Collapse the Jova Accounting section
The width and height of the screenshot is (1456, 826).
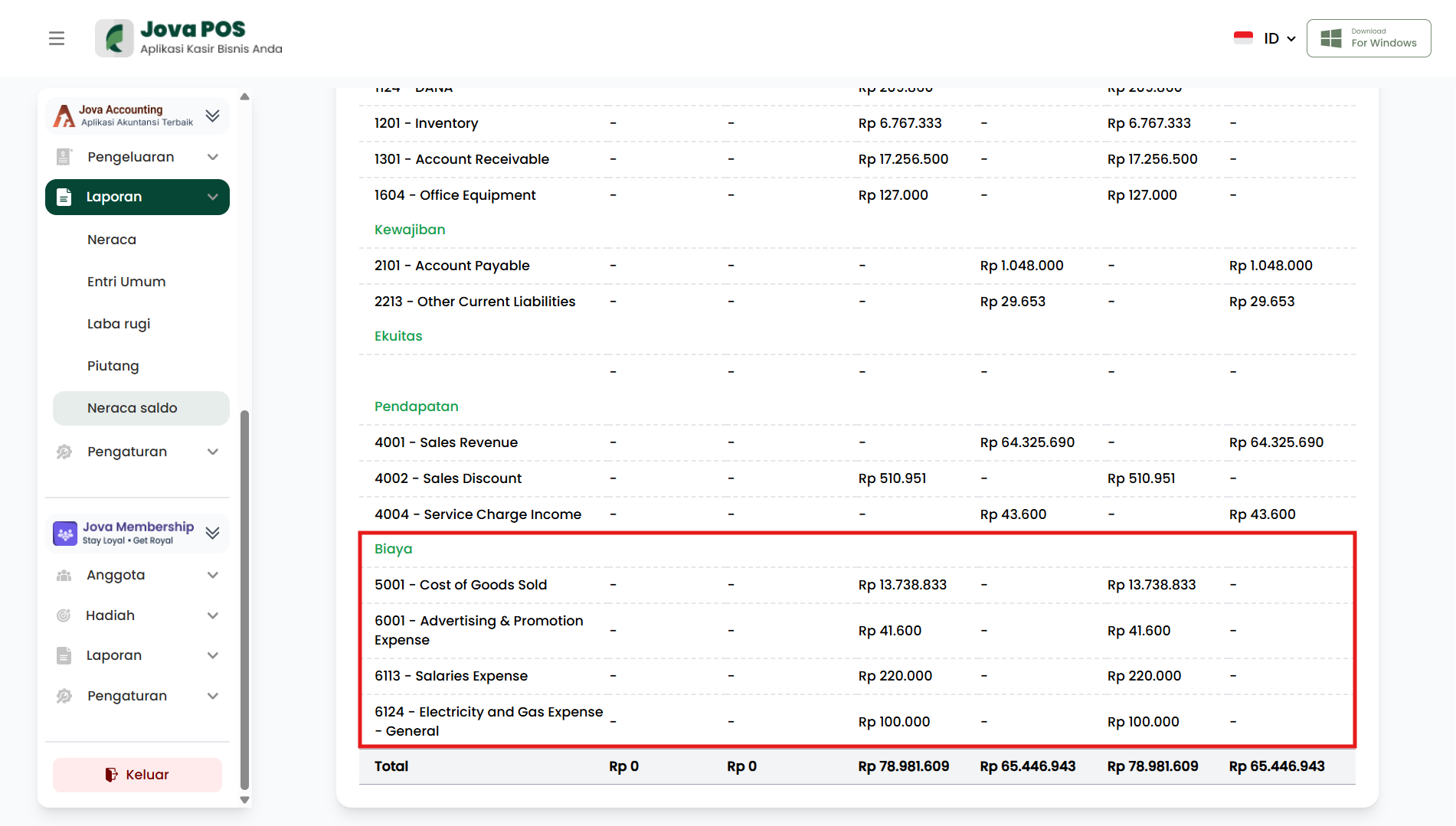[213, 116]
